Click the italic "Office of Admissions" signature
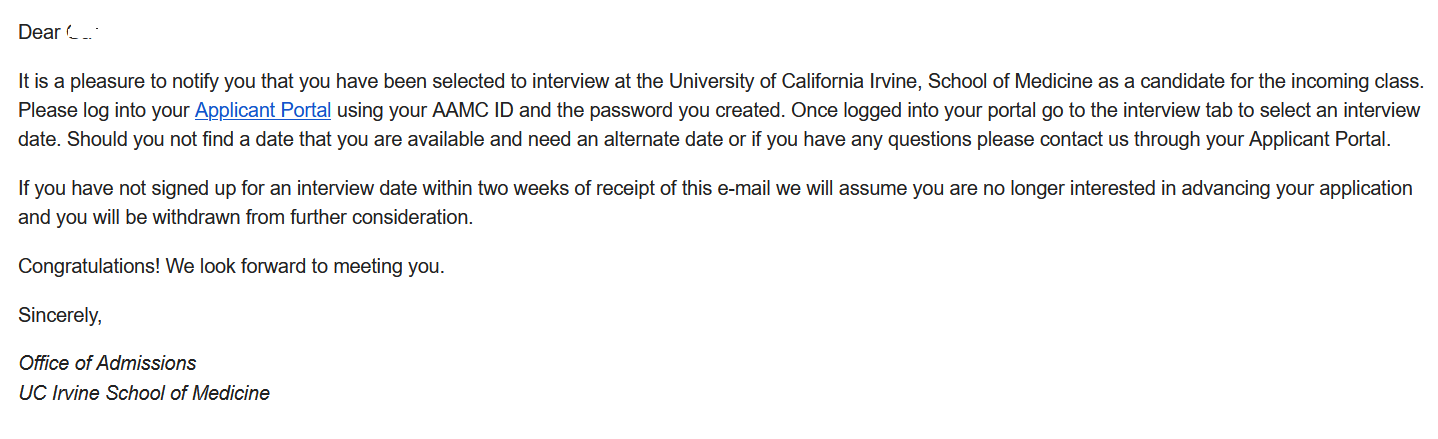This screenshot has width=1438, height=439. coord(107,363)
